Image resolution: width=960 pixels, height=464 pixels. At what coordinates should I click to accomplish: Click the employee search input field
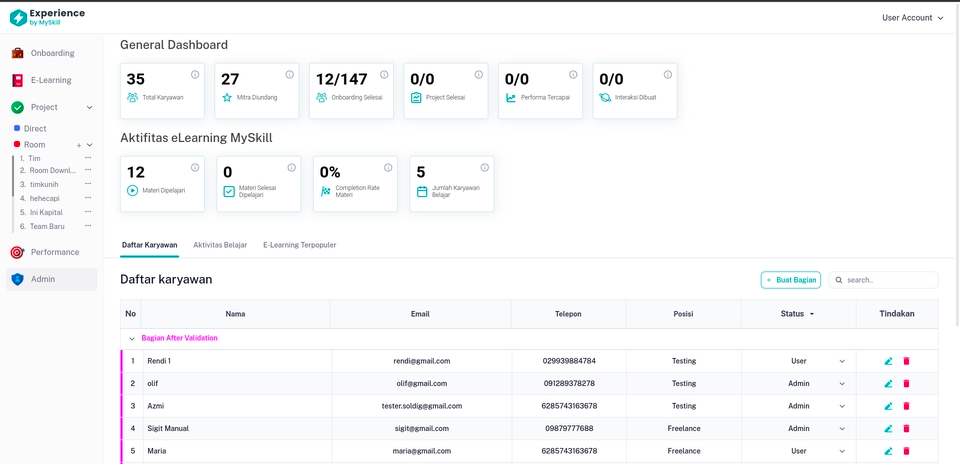pyautogui.click(x=889, y=280)
